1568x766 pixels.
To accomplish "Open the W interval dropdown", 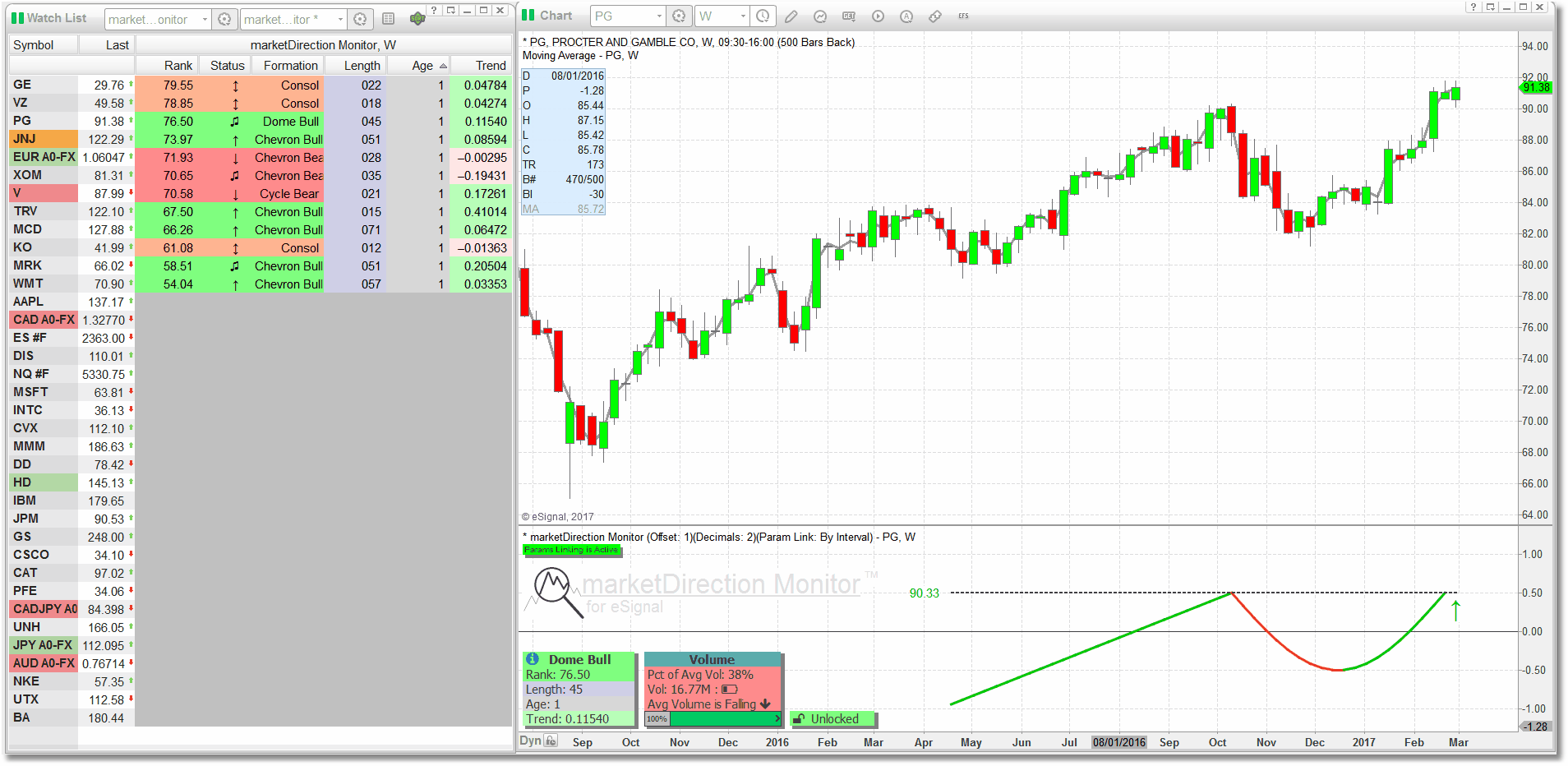I will click(x=743, y=16).
